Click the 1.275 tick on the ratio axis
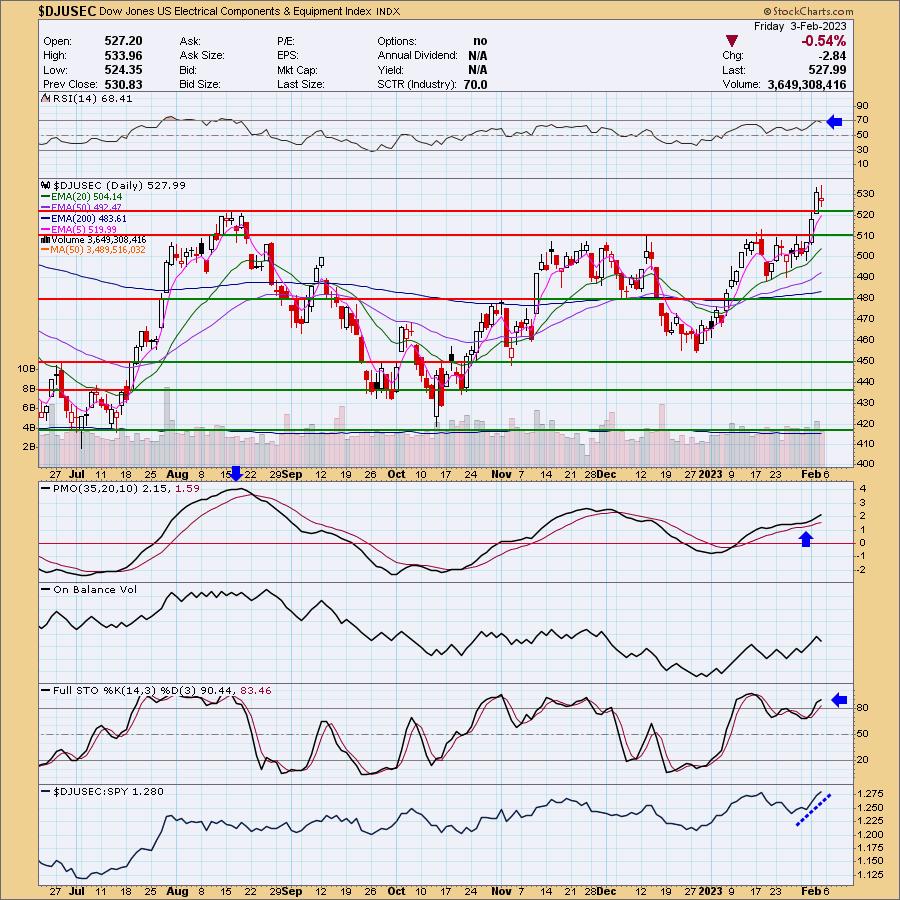Image resolution: width=900 pixels, height=900 pixels. point(870,794)
